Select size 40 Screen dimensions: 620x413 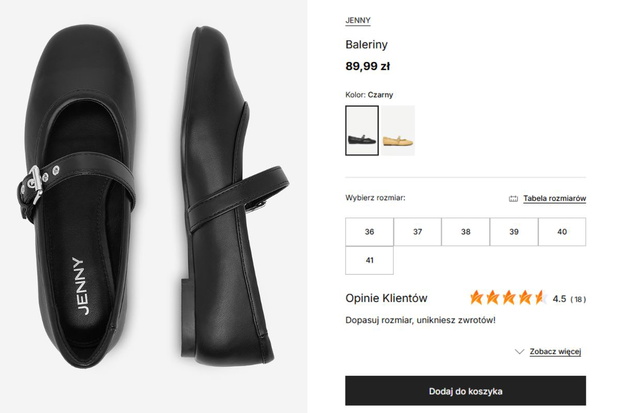562,231
